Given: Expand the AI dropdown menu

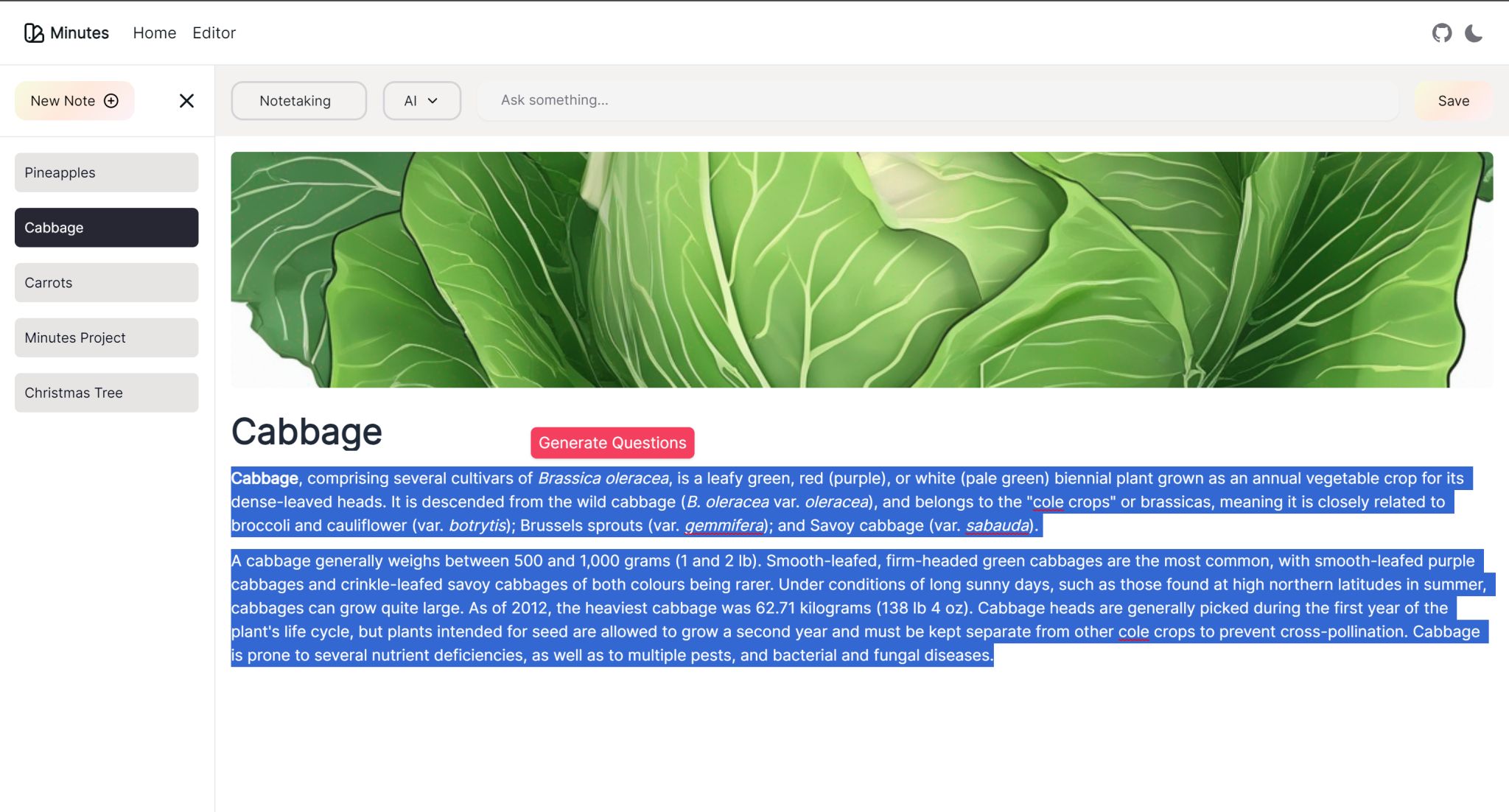Looking at the screenshot, I should 421,101.
